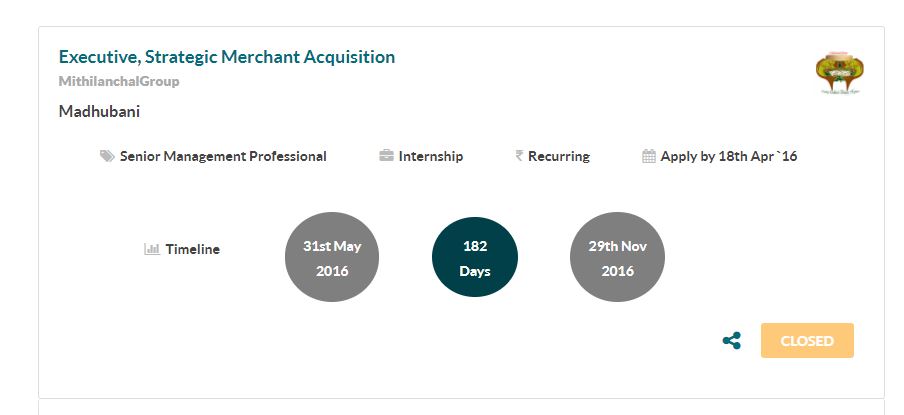Click the rupee icon beside Recurring
This screenshot has width=904, height=415.
519,156
